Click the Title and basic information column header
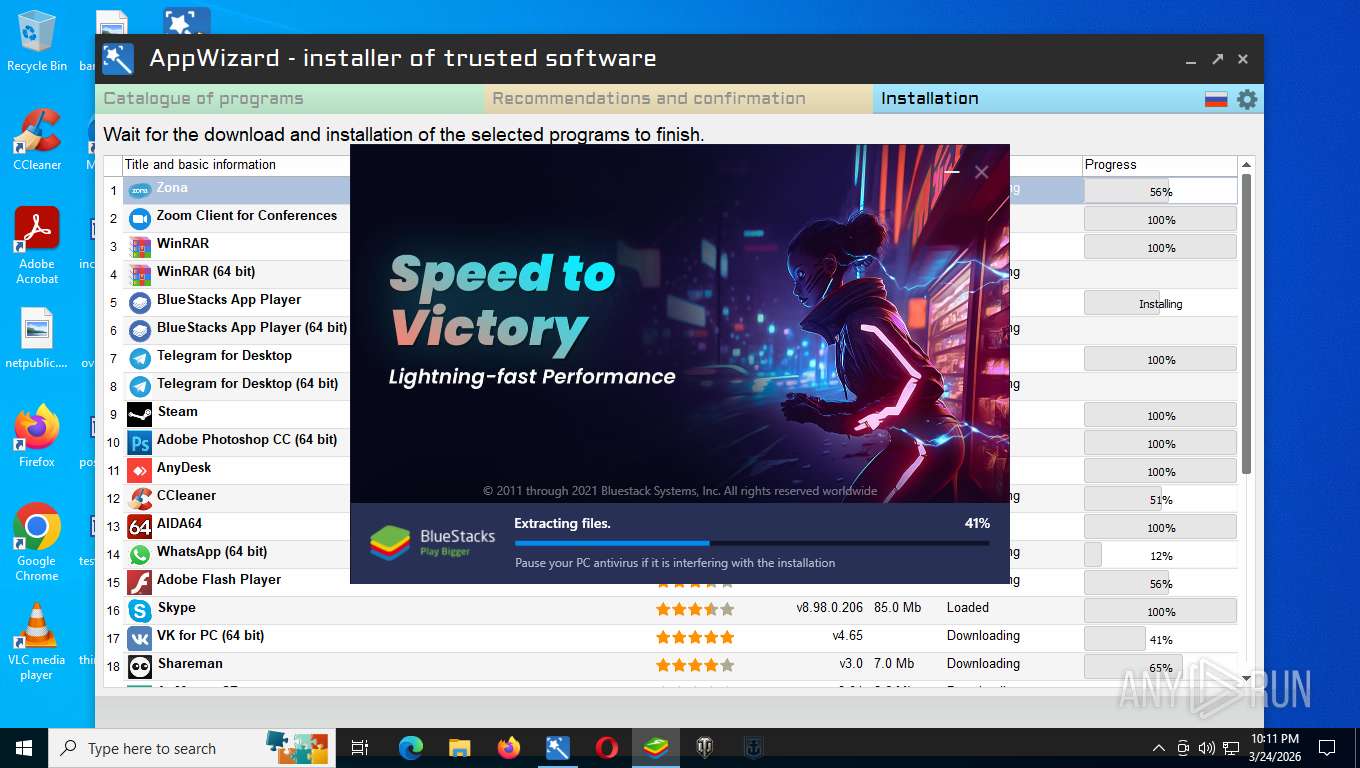 [x=200, y=165]
